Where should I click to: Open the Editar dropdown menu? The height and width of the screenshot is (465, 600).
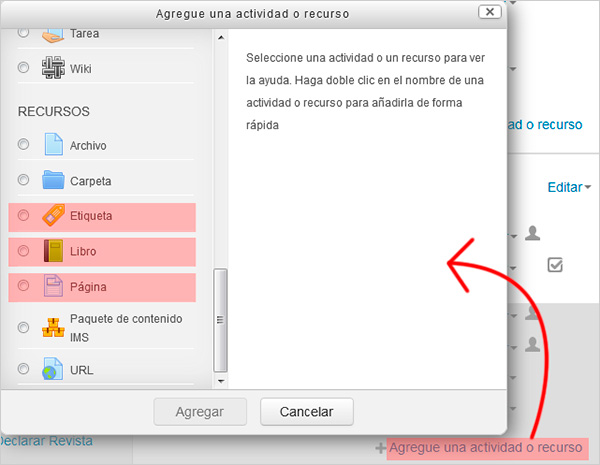pyautogui.click(x=569, y=187)
